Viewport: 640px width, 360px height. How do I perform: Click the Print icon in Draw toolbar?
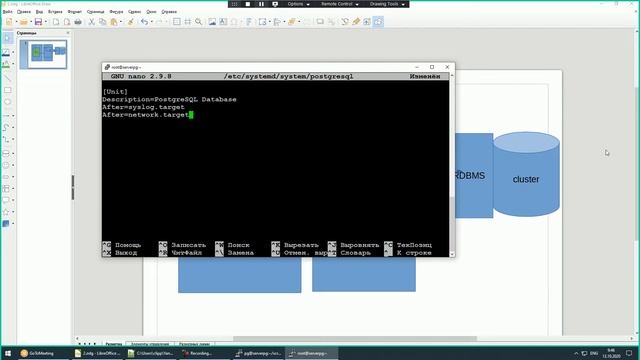pos(78,22)
